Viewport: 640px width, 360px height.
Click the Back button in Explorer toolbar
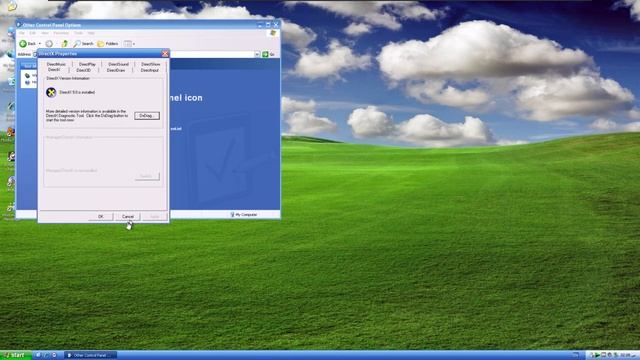tap(28, 43)
